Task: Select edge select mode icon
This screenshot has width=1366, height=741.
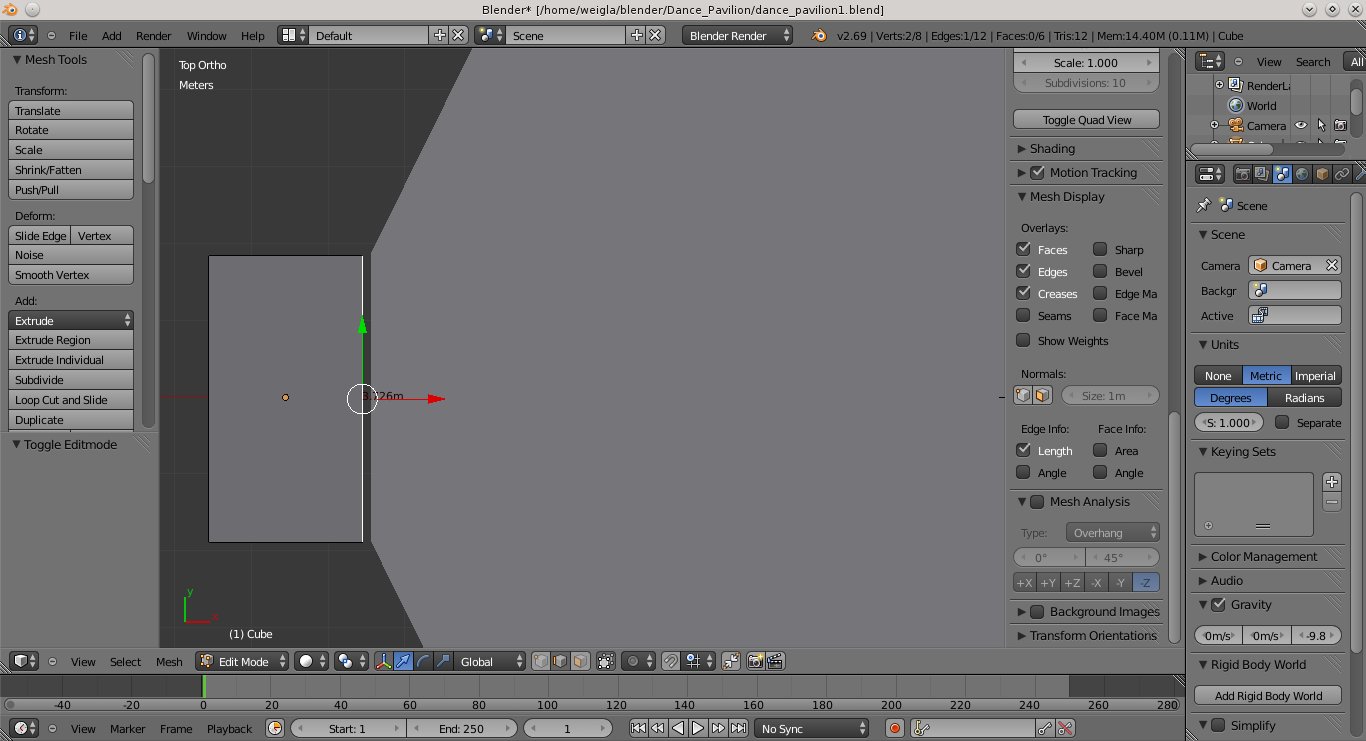Action: pyautogui.click(x=559, y=661)
